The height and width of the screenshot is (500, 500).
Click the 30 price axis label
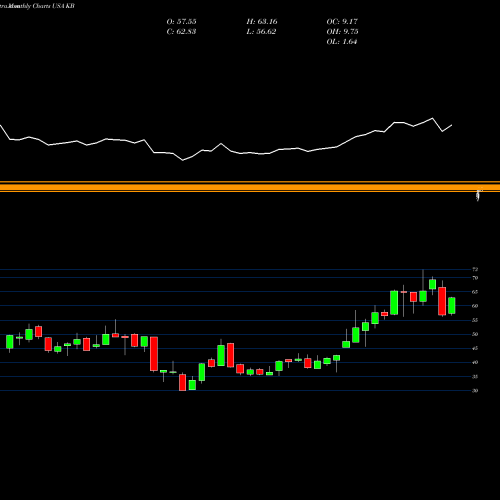point(475,391)
